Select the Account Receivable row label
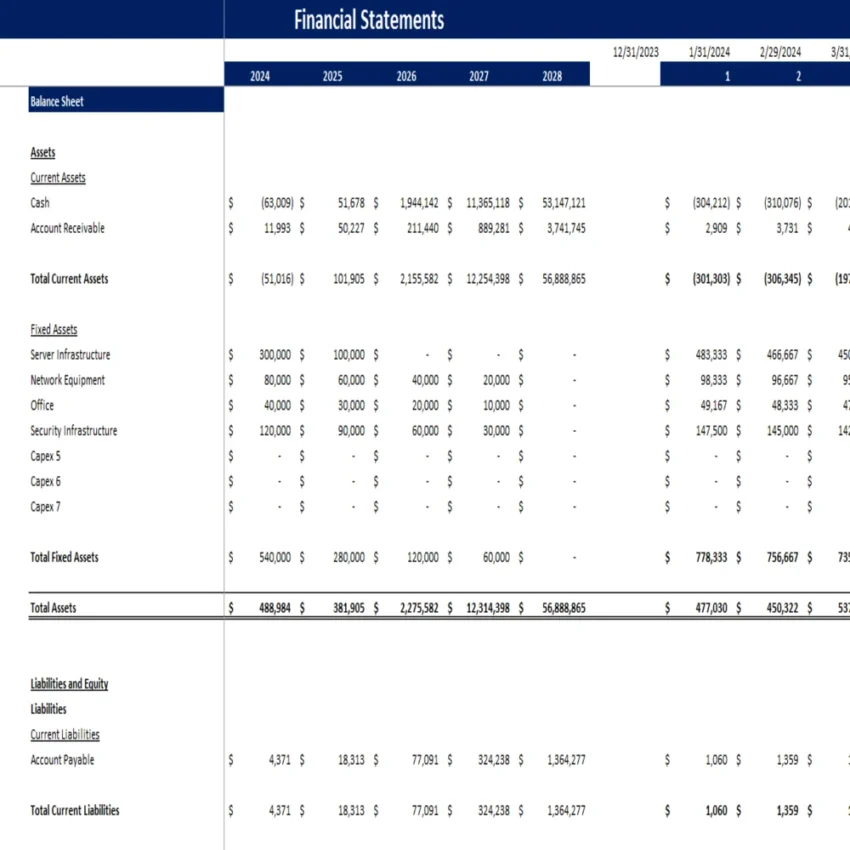This screenshot has width=850, height=850. pos(69,228)
